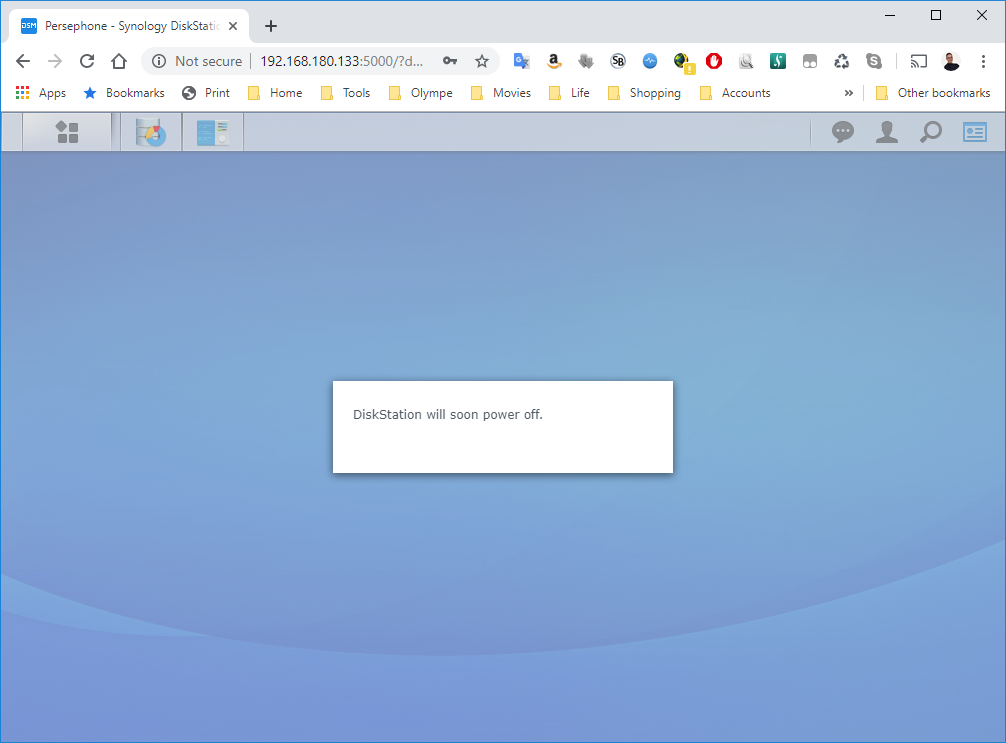Open the Bookmarks star link
The width and height of the screenshot is (1006, 743).
124,93
